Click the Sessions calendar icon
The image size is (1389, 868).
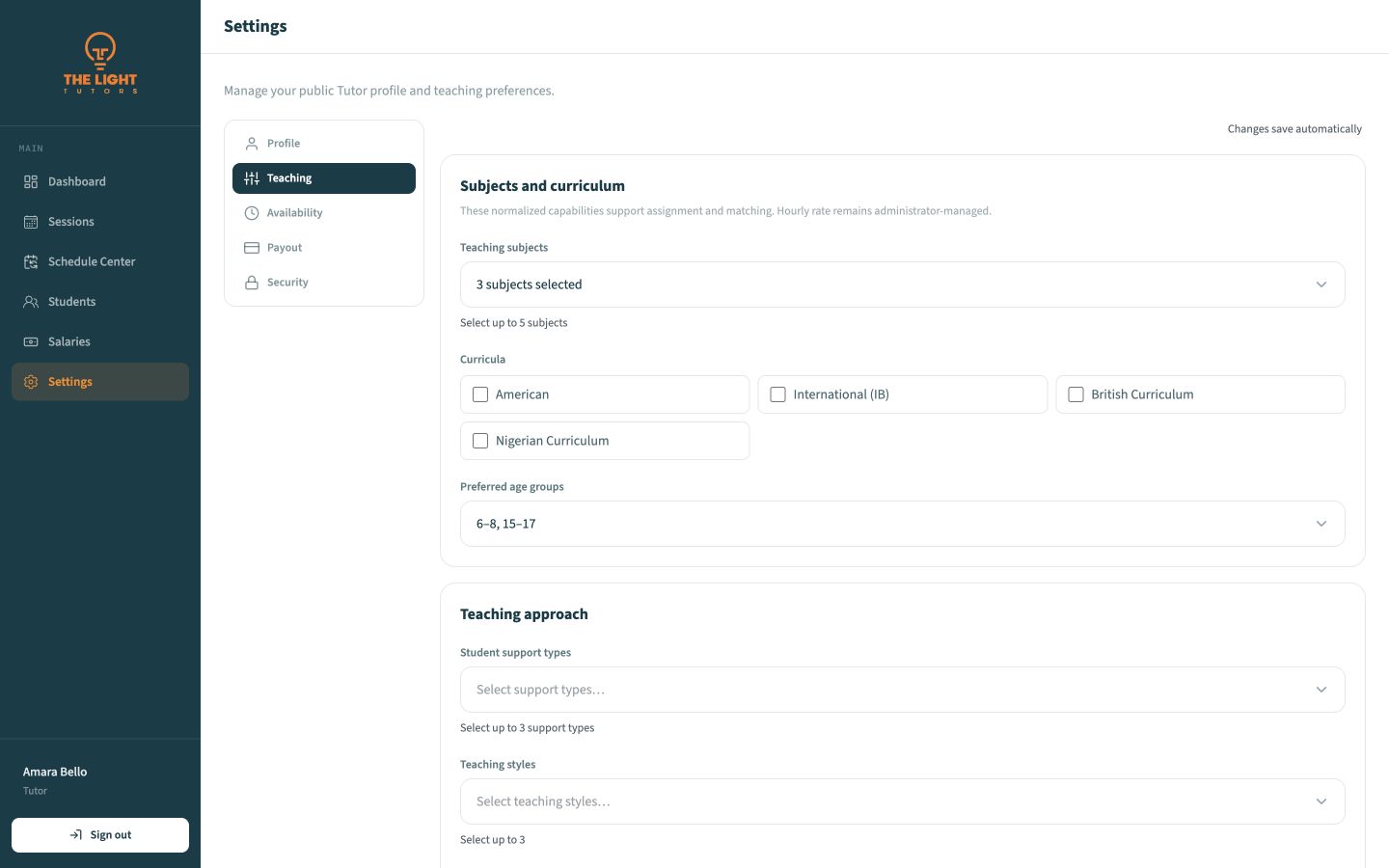31,222
